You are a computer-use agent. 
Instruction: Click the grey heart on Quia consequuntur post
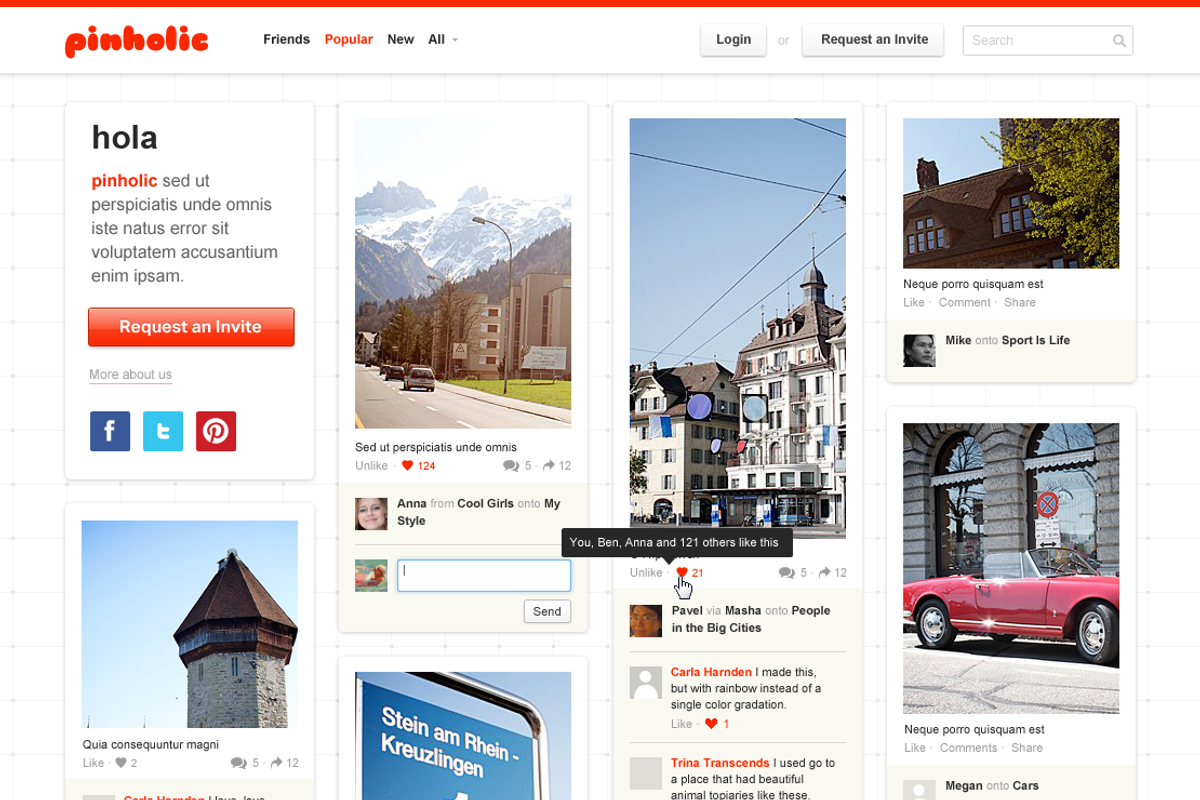coord(121,763)
